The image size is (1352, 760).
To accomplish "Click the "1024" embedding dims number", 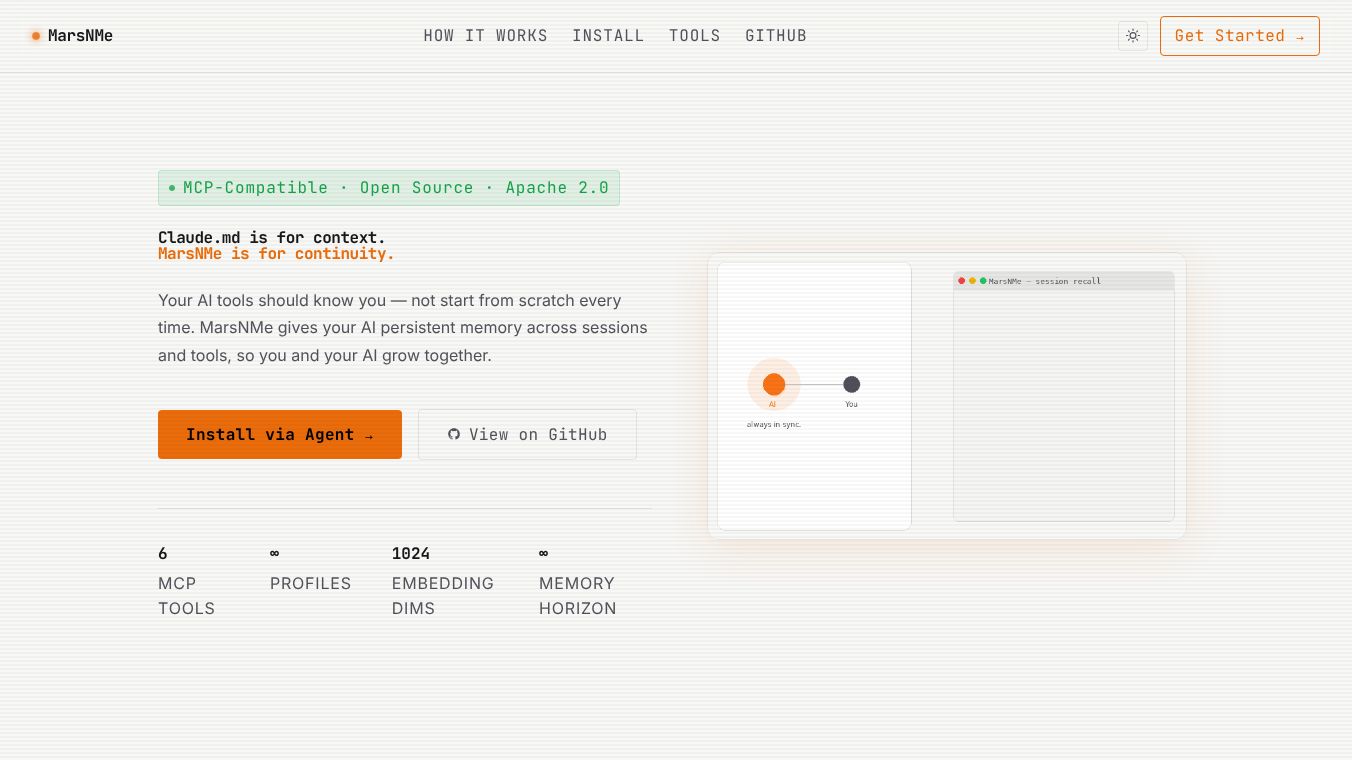I will pos(411,553).
